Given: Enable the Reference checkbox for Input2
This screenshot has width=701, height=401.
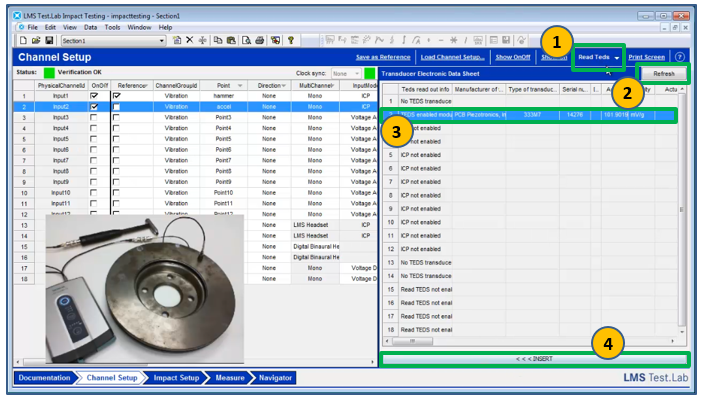Looking at the screenshot, I should [x=116, y=107].
